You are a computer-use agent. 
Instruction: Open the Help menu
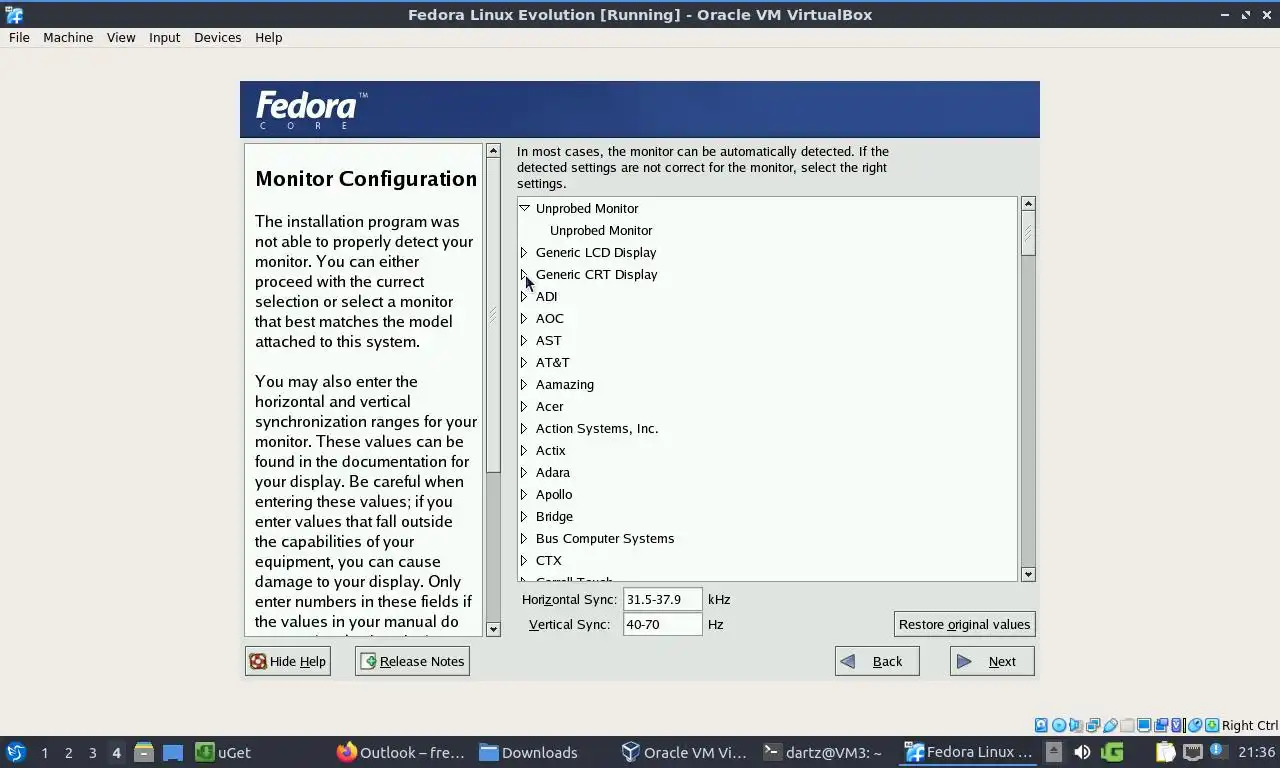[x=268, y=37]
